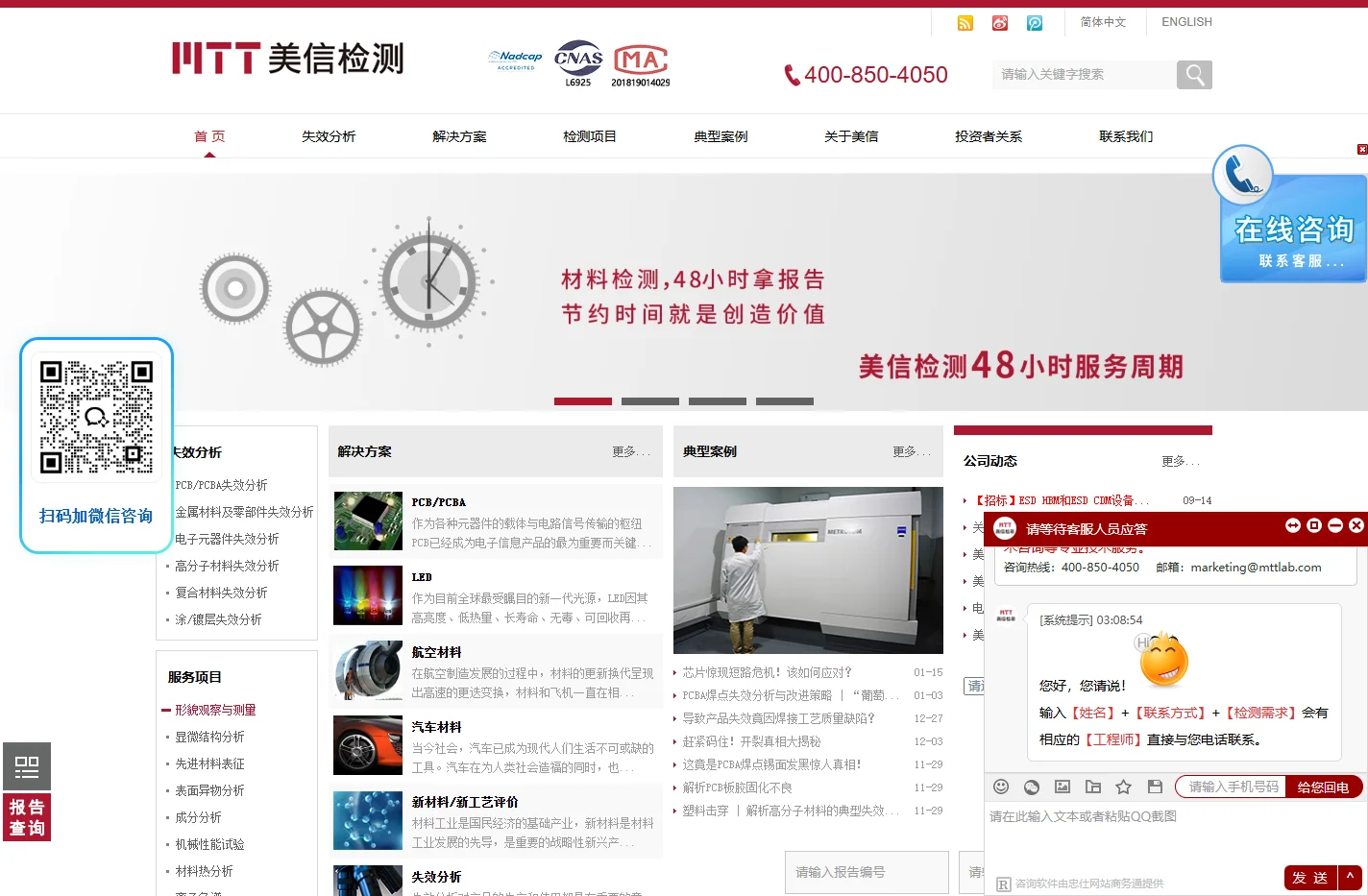Click the send file folder icon in chat
This screenshot has width=1368, height=896.
click(1093, 787)
